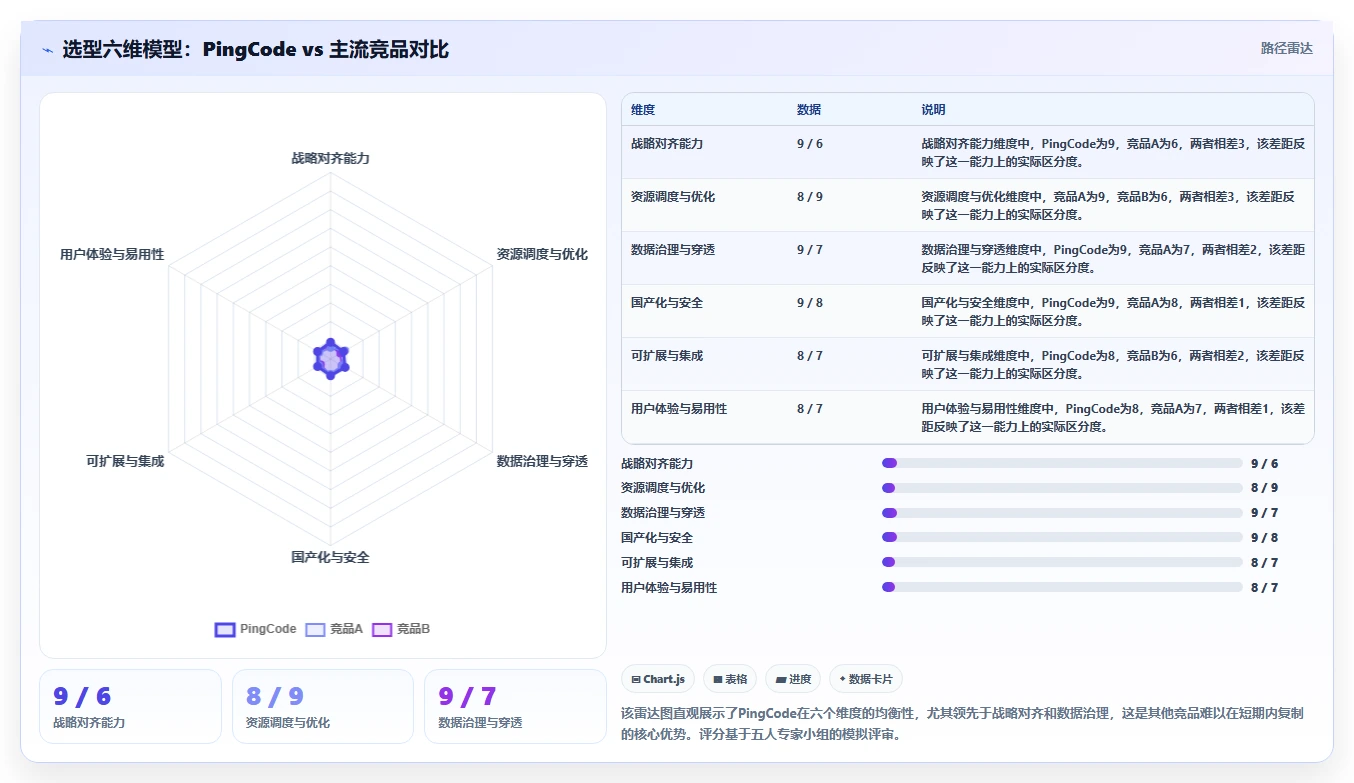
Task: Open the 9 / 7 数据治理与穿透 stat card
Action: tap(515, 706)
